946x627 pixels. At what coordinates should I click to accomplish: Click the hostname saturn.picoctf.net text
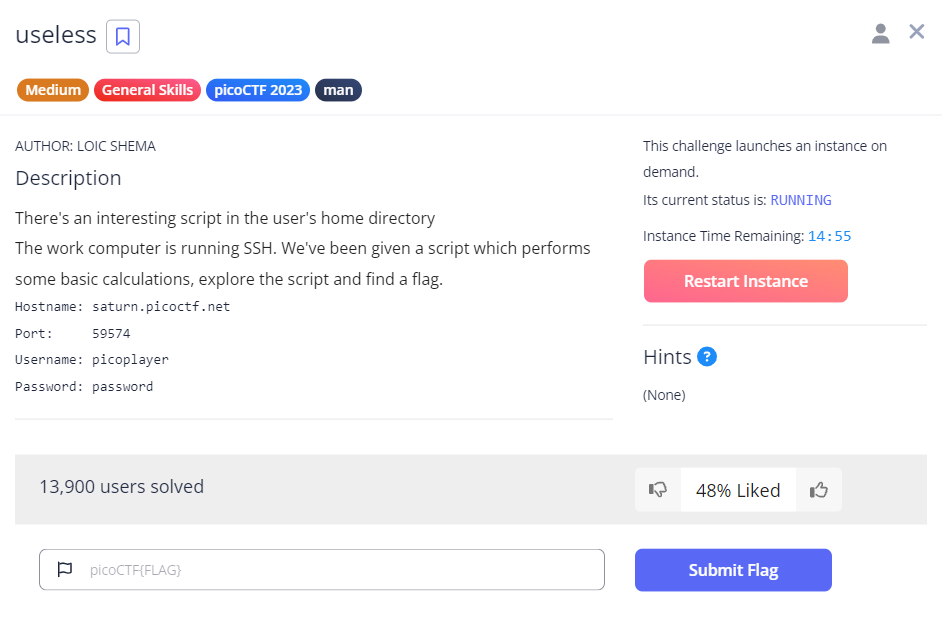(x=161, y=307)
